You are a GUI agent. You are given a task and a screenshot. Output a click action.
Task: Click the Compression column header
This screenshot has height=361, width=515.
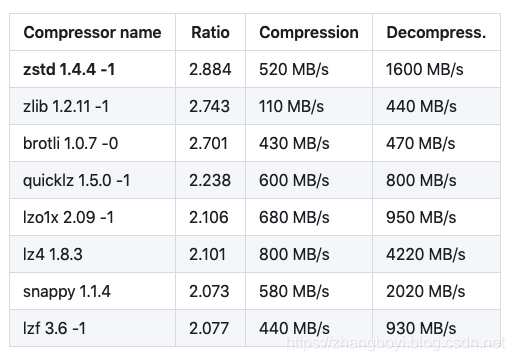309,32
